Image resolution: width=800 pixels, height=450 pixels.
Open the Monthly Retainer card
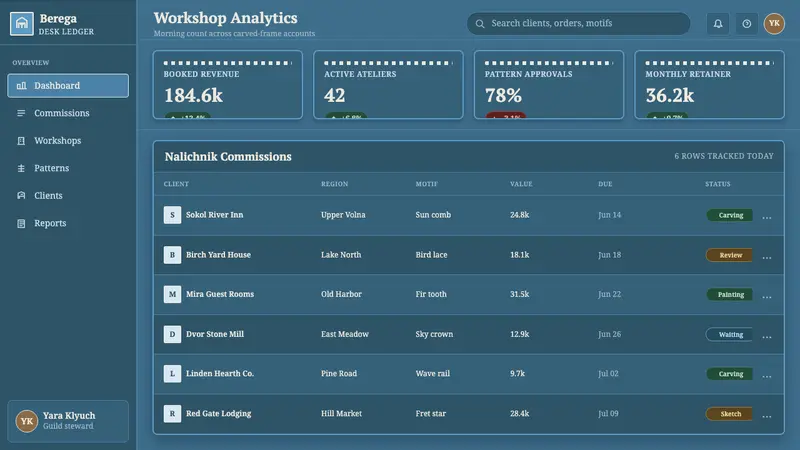pos(710,85)
